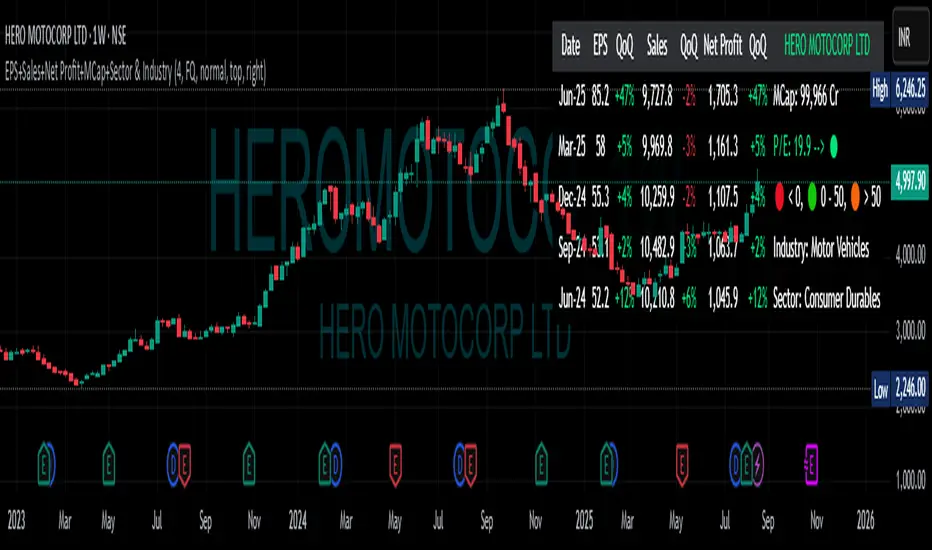
Task: Click the green HERO MOTOCORP LTD table header
Action: tap(827, 45)
